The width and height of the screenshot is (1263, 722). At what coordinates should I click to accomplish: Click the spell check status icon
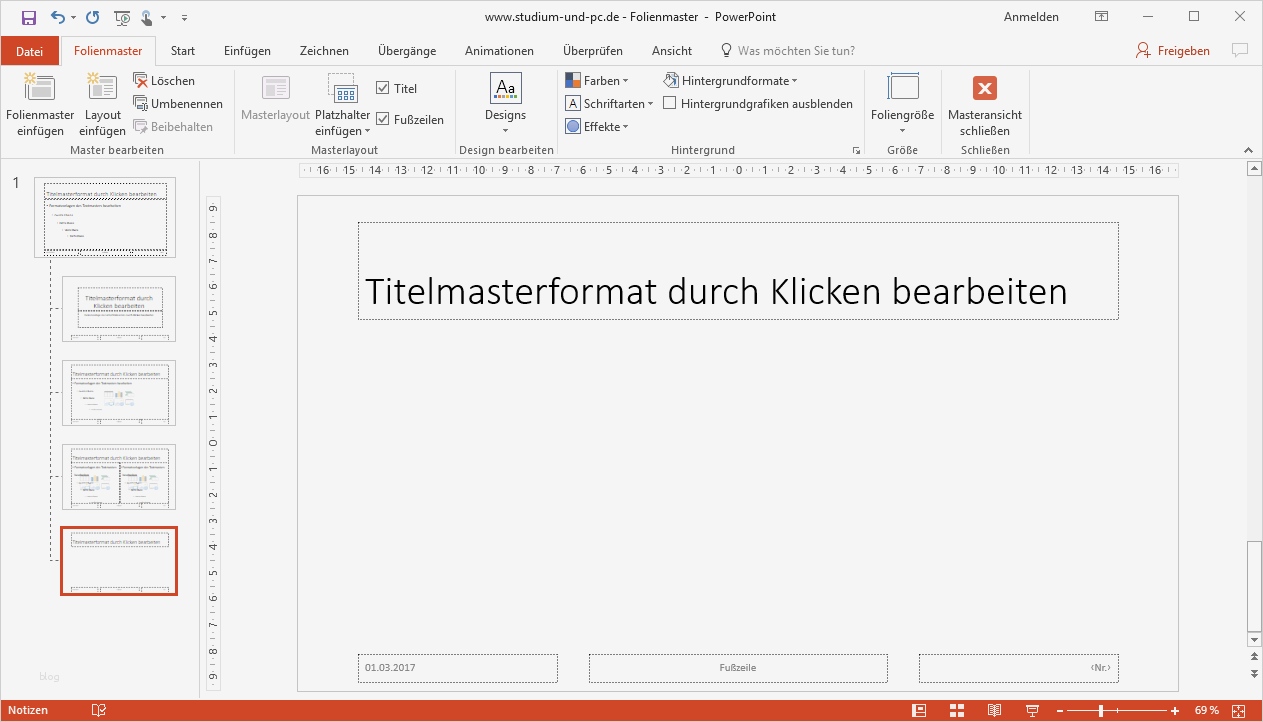[x=99, y=710]
